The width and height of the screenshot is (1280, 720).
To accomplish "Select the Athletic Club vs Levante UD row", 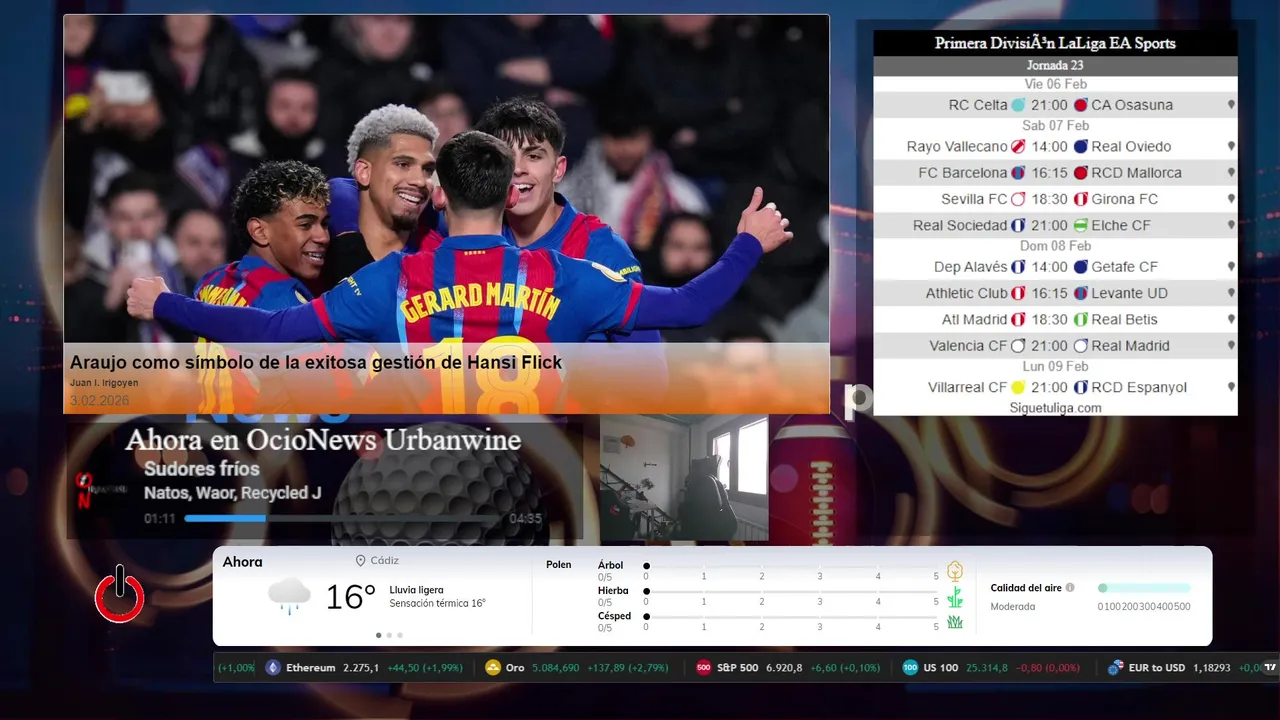I will 1055,293.
